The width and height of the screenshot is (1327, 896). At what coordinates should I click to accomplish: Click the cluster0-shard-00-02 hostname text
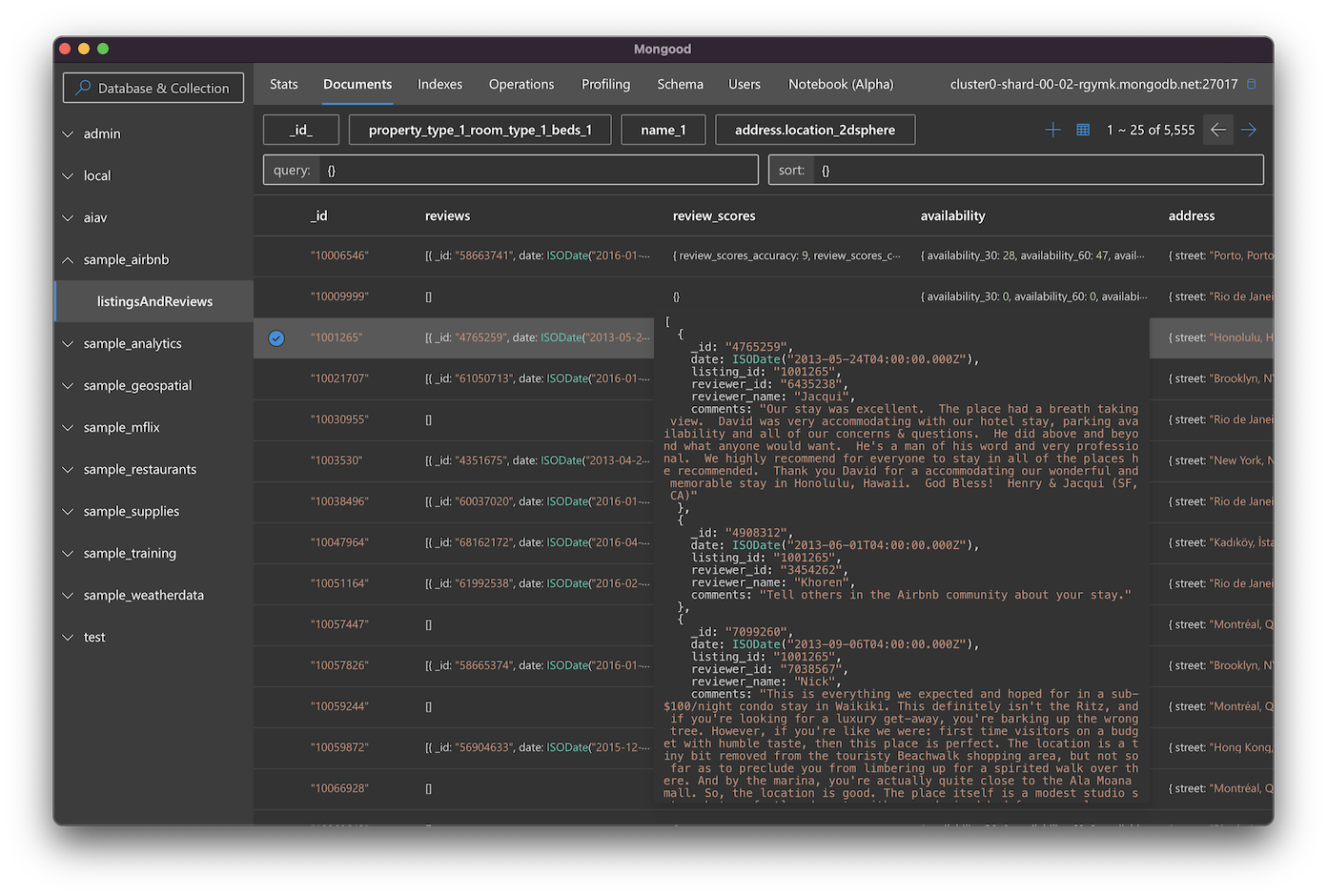tap(1093, 84)
